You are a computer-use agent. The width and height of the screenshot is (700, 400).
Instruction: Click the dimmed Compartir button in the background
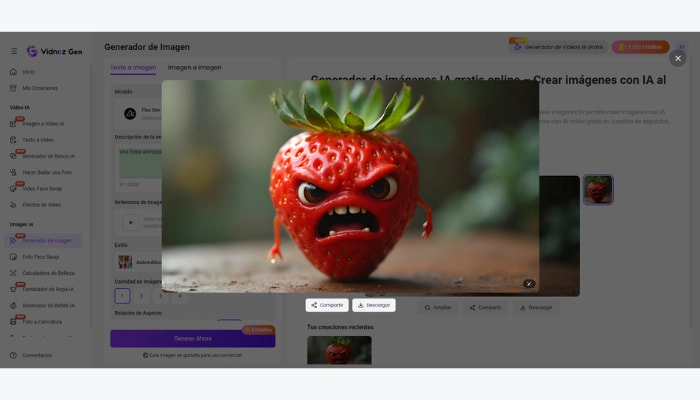click(x=485, y=308)
